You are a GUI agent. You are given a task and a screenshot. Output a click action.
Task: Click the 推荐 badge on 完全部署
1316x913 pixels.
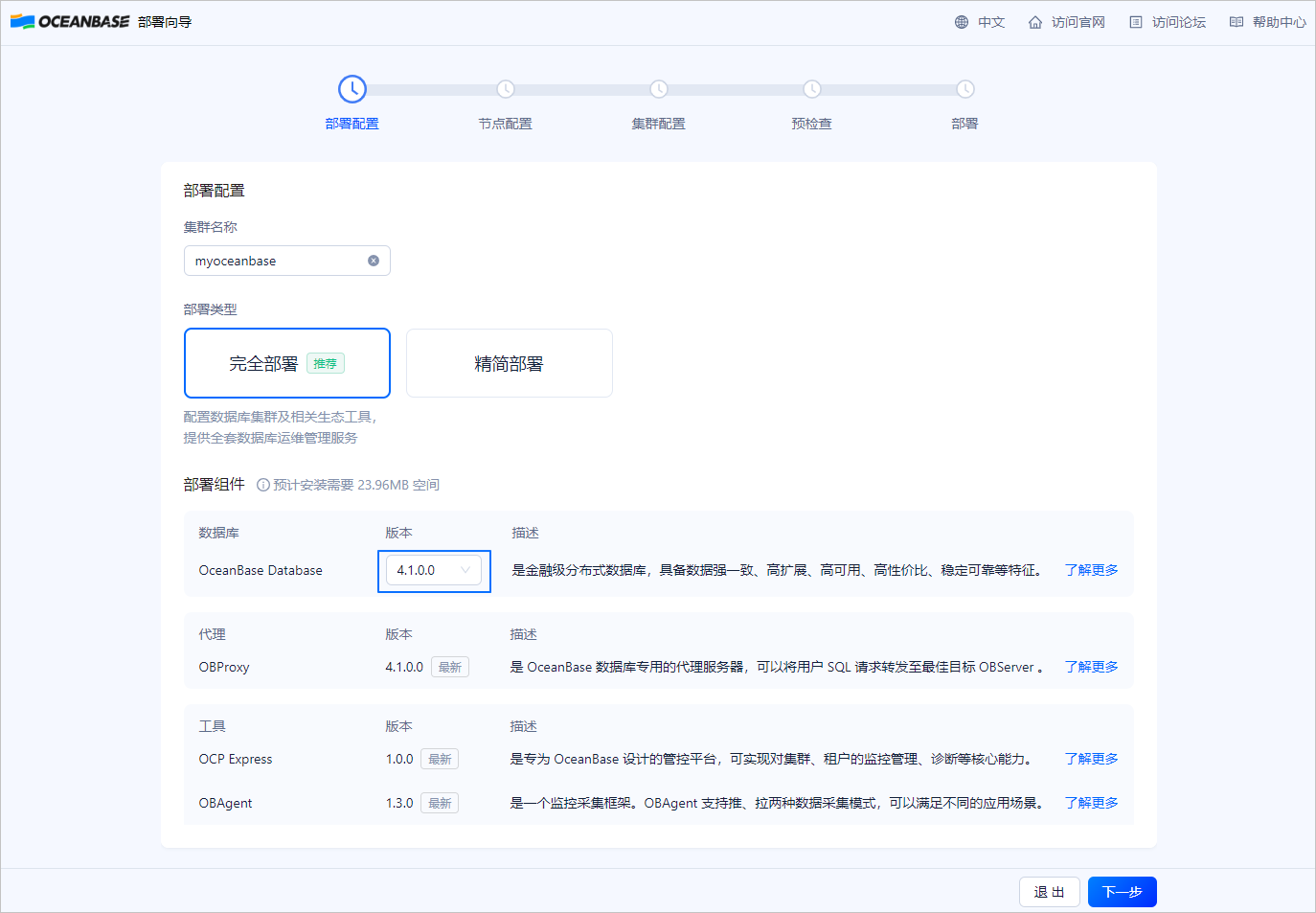point(325,363)
